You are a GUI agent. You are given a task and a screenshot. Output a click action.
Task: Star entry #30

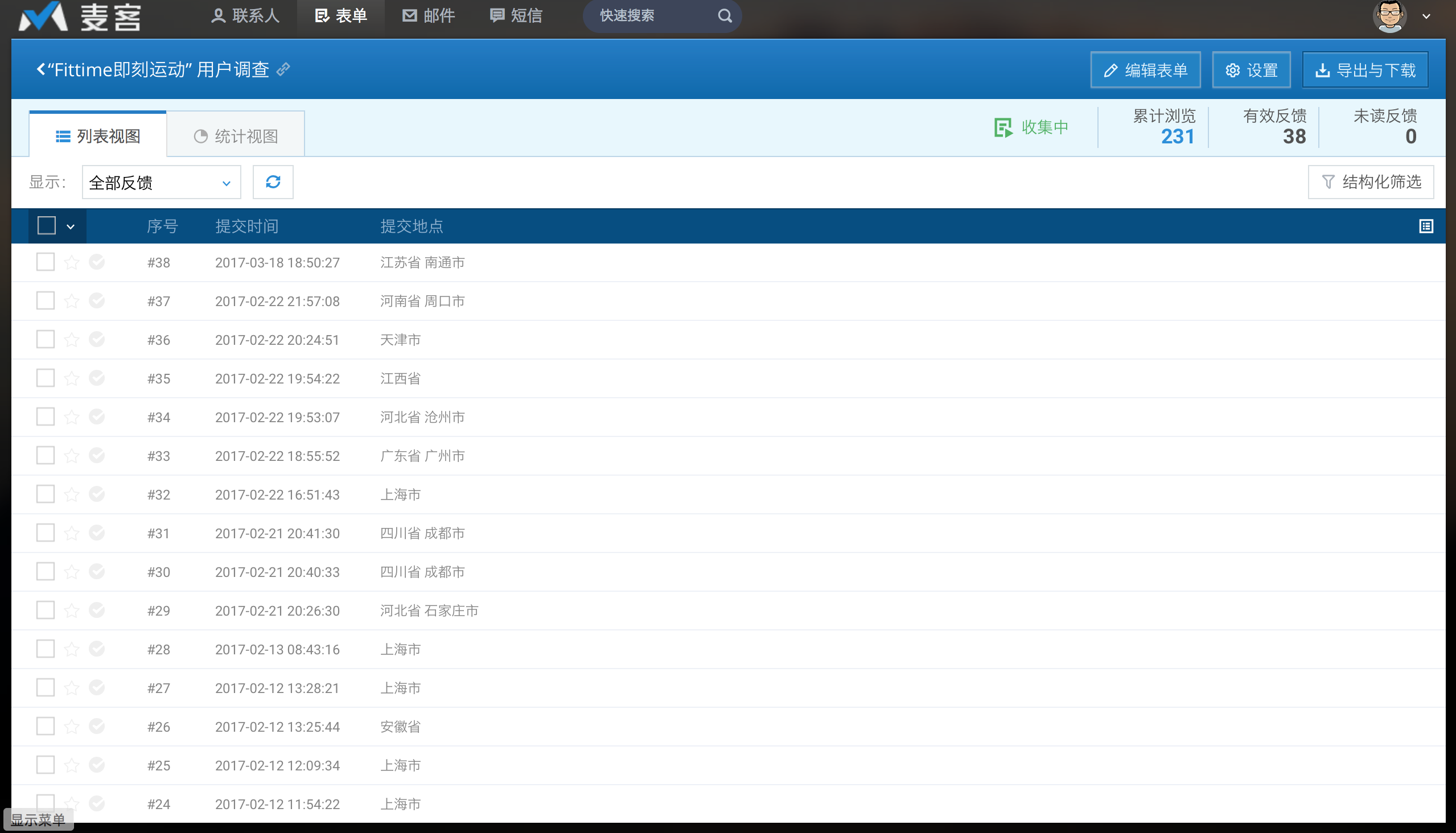click(x=72, y=571)
